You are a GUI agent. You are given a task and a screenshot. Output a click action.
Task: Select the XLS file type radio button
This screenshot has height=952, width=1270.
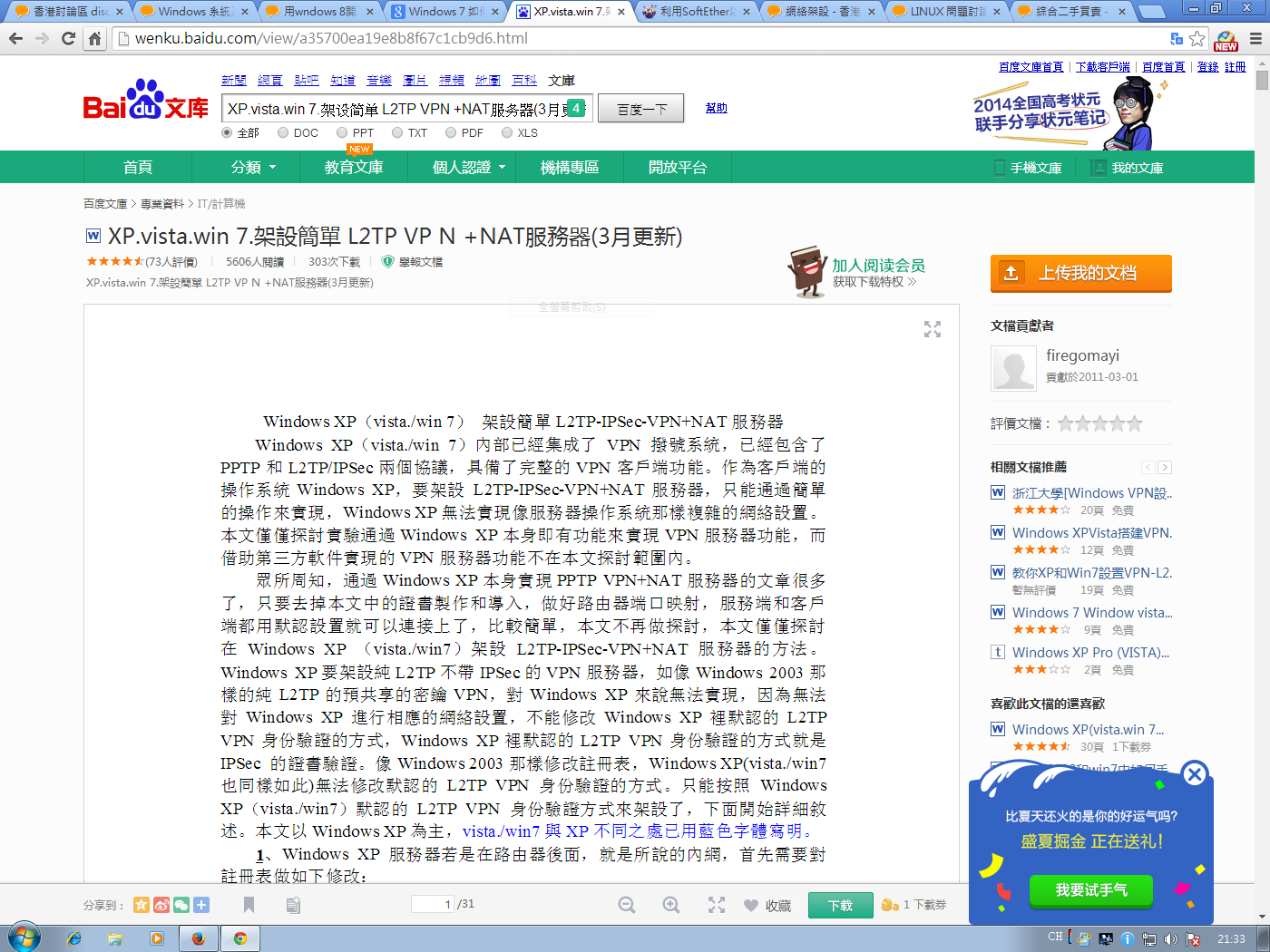coord(507,132)
